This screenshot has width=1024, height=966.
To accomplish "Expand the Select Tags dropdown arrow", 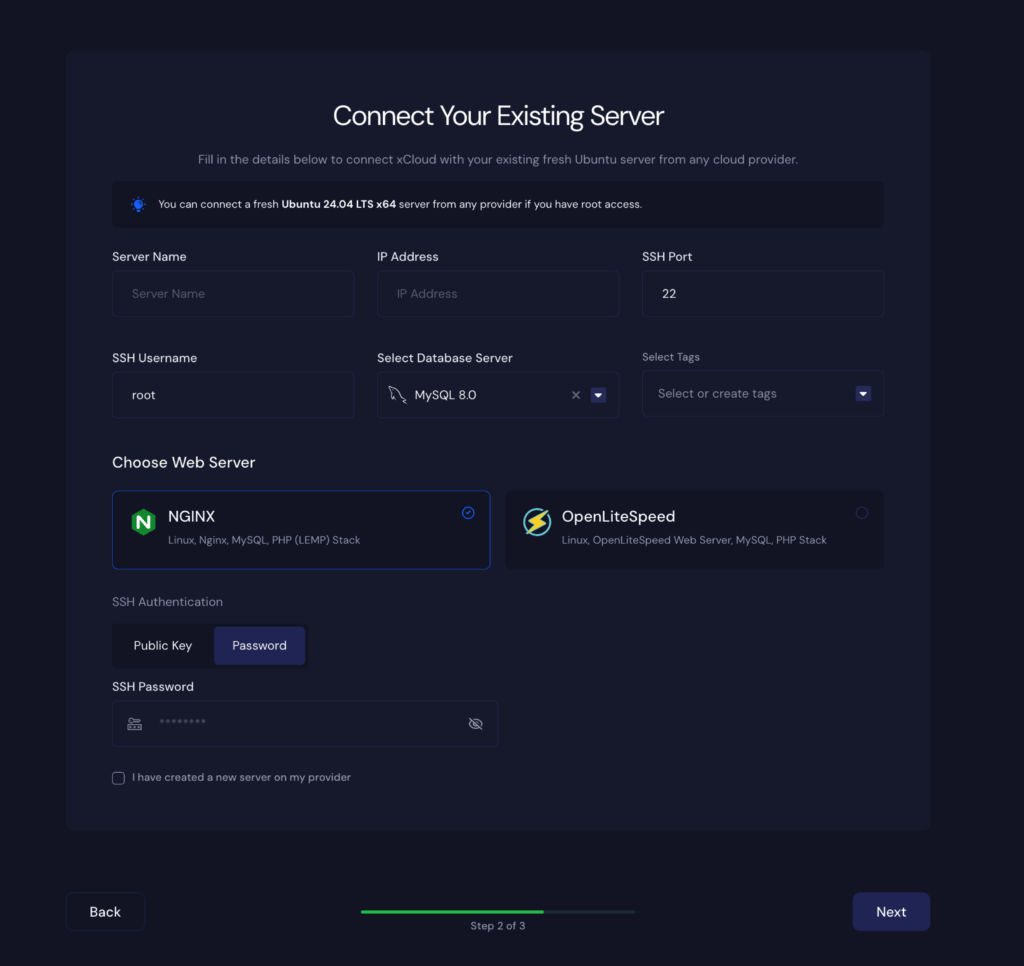I will [863, 394].
